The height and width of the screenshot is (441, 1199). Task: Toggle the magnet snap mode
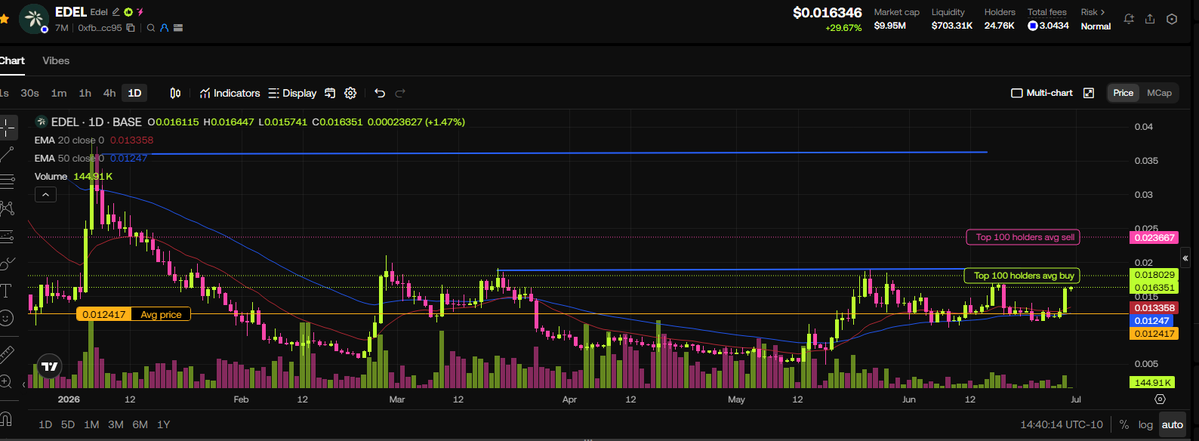tap(7, 417)
